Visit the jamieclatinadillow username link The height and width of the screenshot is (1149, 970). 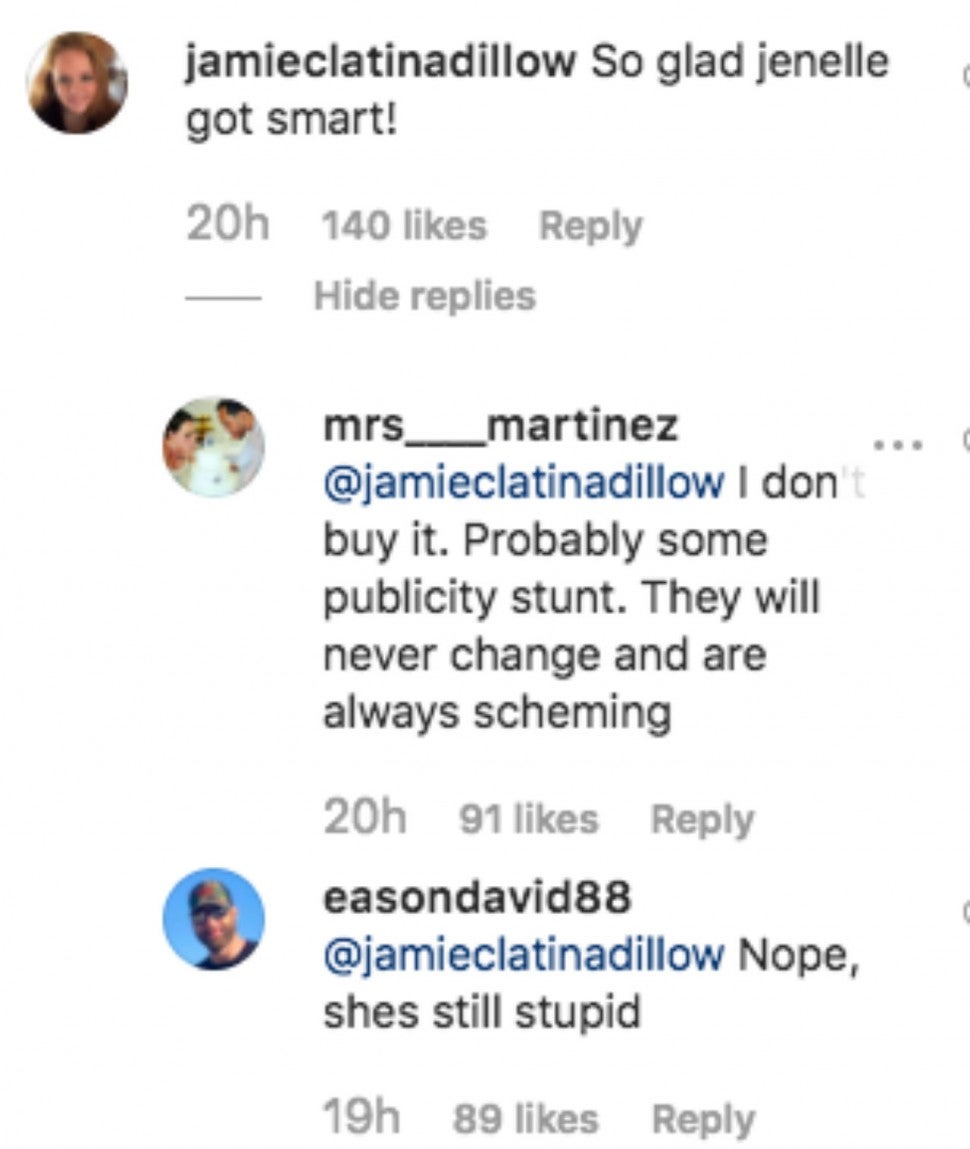(x=380, y=64)
